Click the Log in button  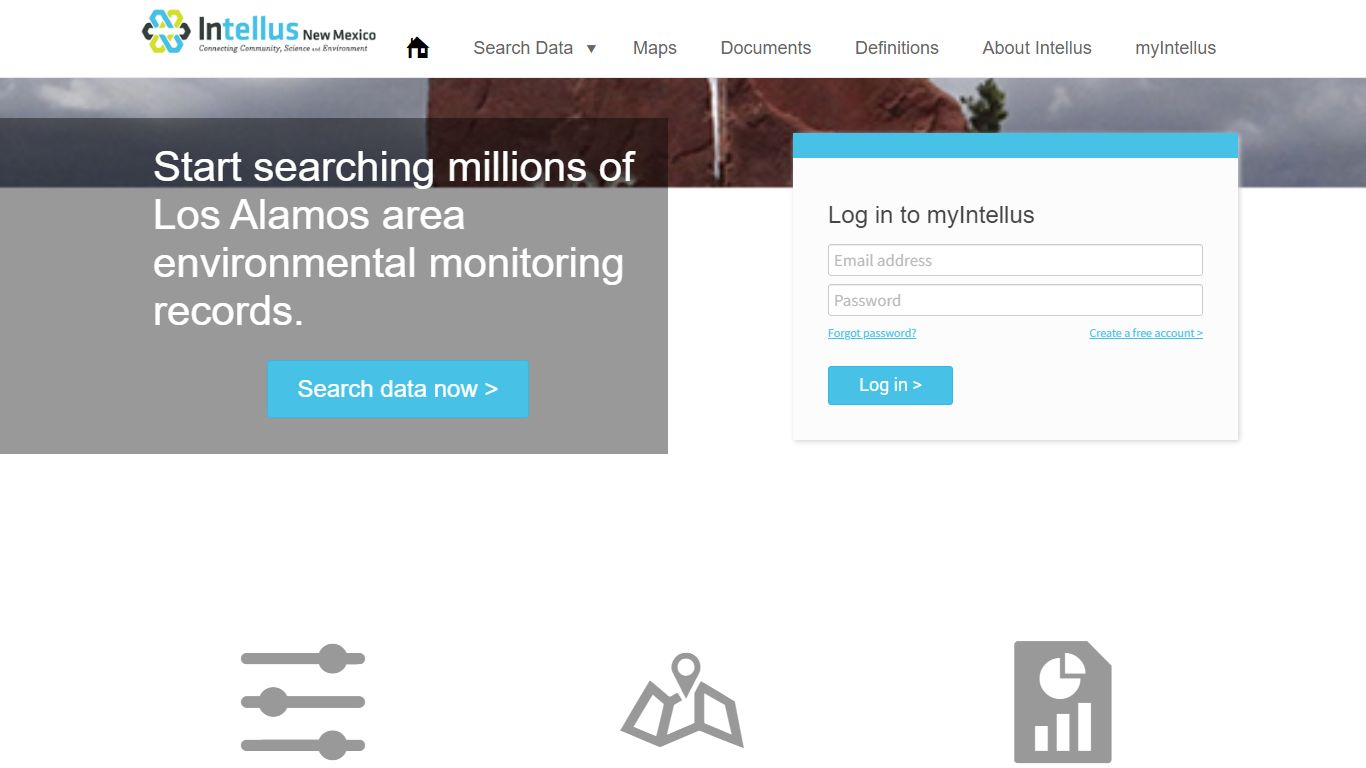pos(890,385)
